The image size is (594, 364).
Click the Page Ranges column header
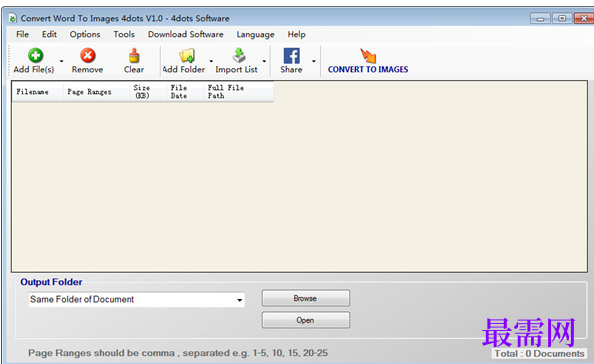(x=96, y=92)
